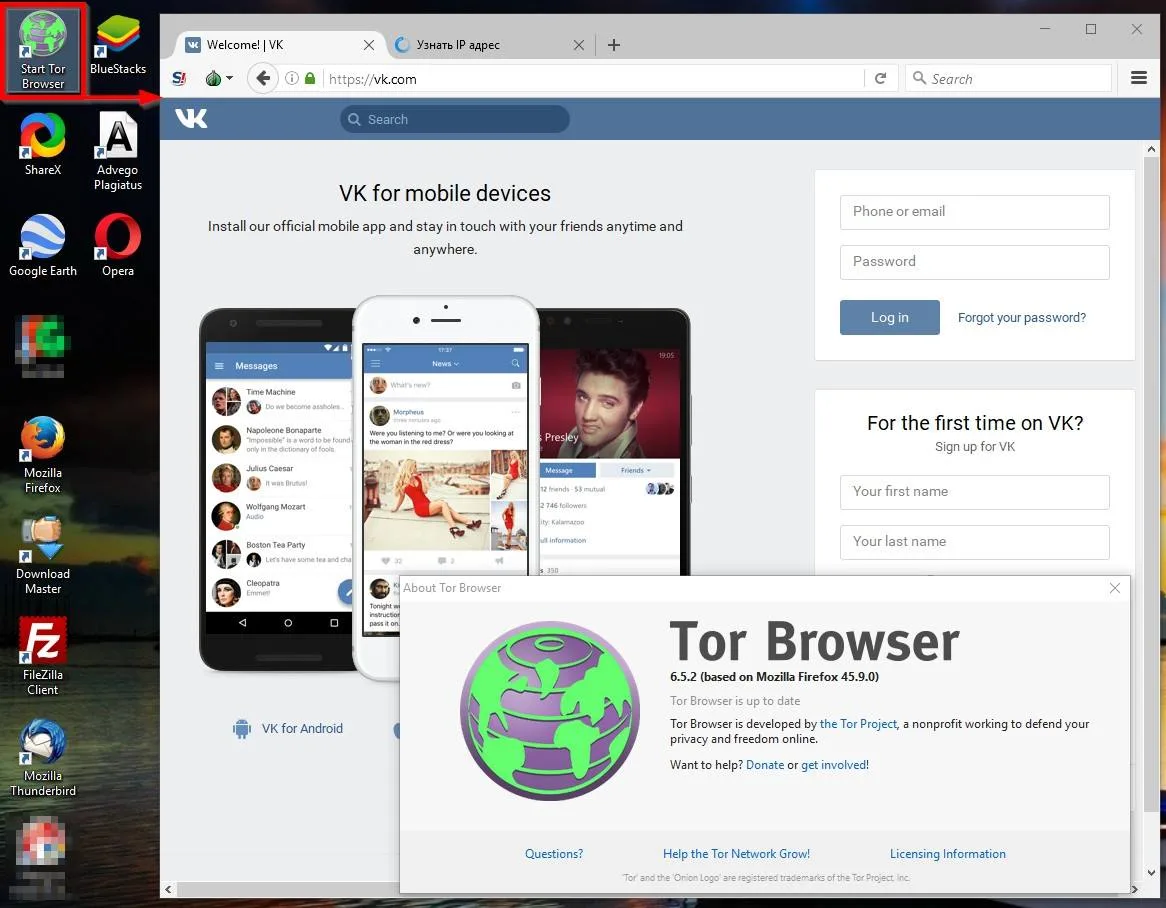
Task: Open the ShareX desktop icon
Action: click(x=42, y=145)
